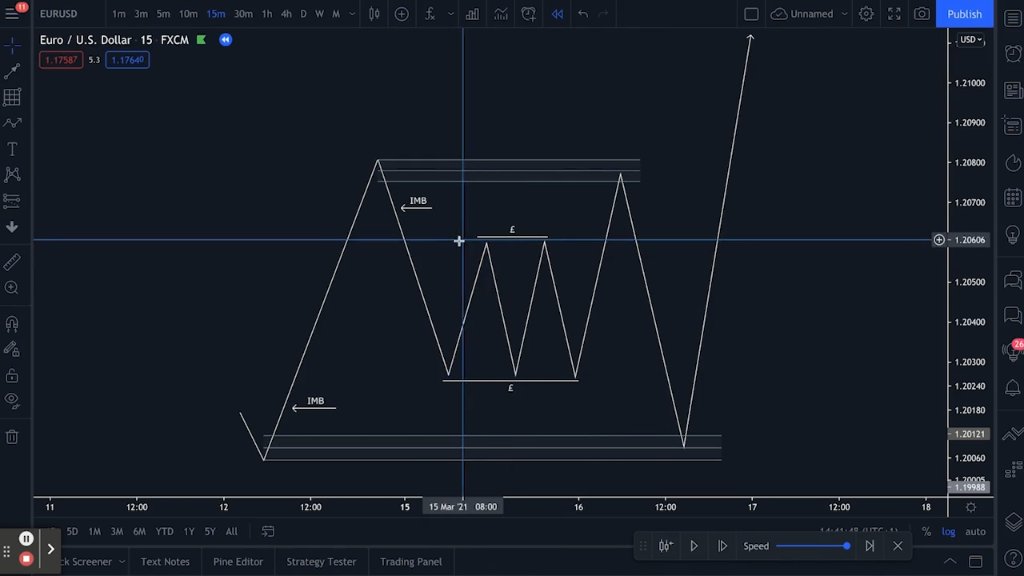Toggle lock all drawing tools

pos(12,376)
